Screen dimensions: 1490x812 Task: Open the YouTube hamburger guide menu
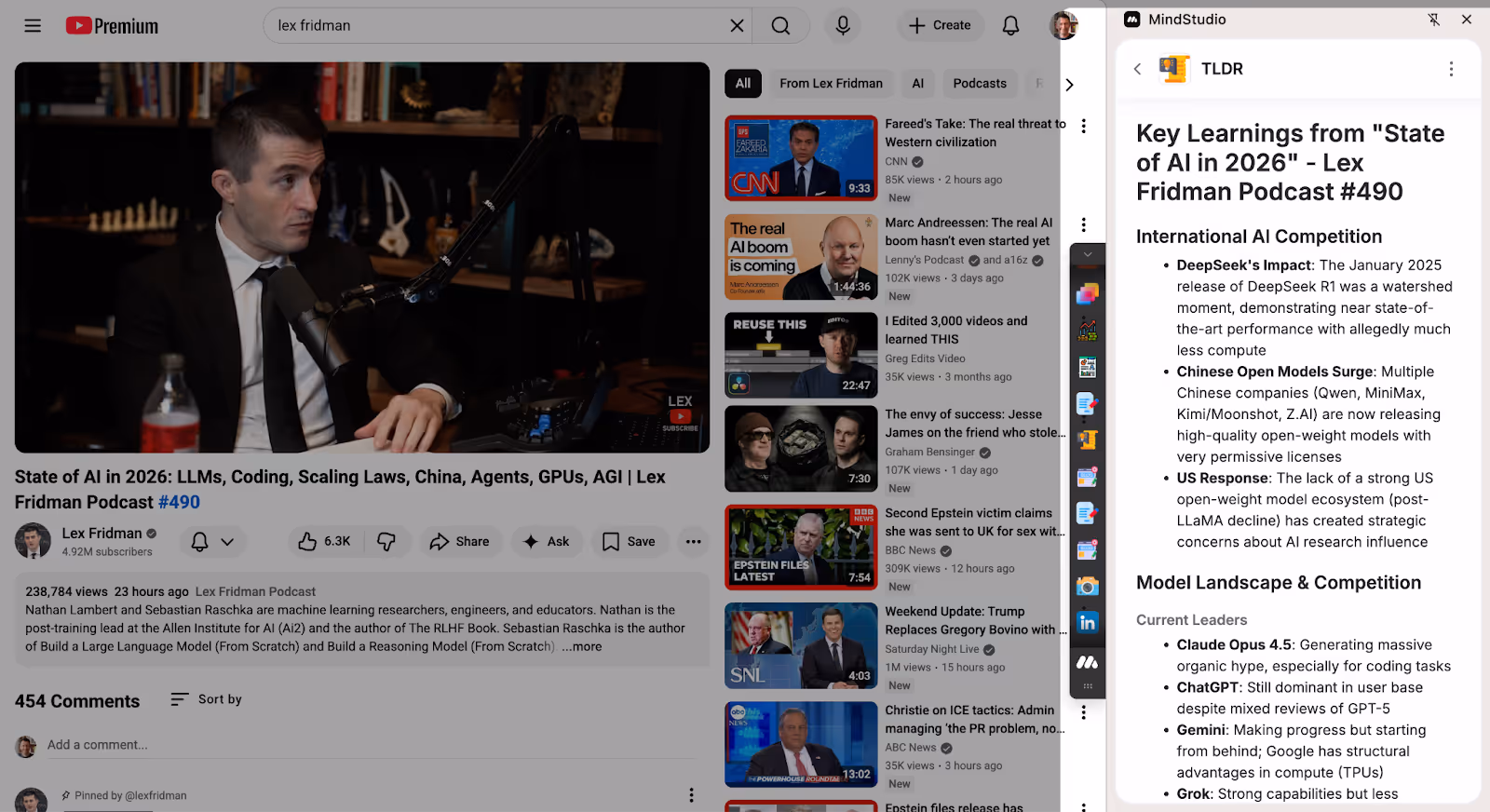pos(33,26)
